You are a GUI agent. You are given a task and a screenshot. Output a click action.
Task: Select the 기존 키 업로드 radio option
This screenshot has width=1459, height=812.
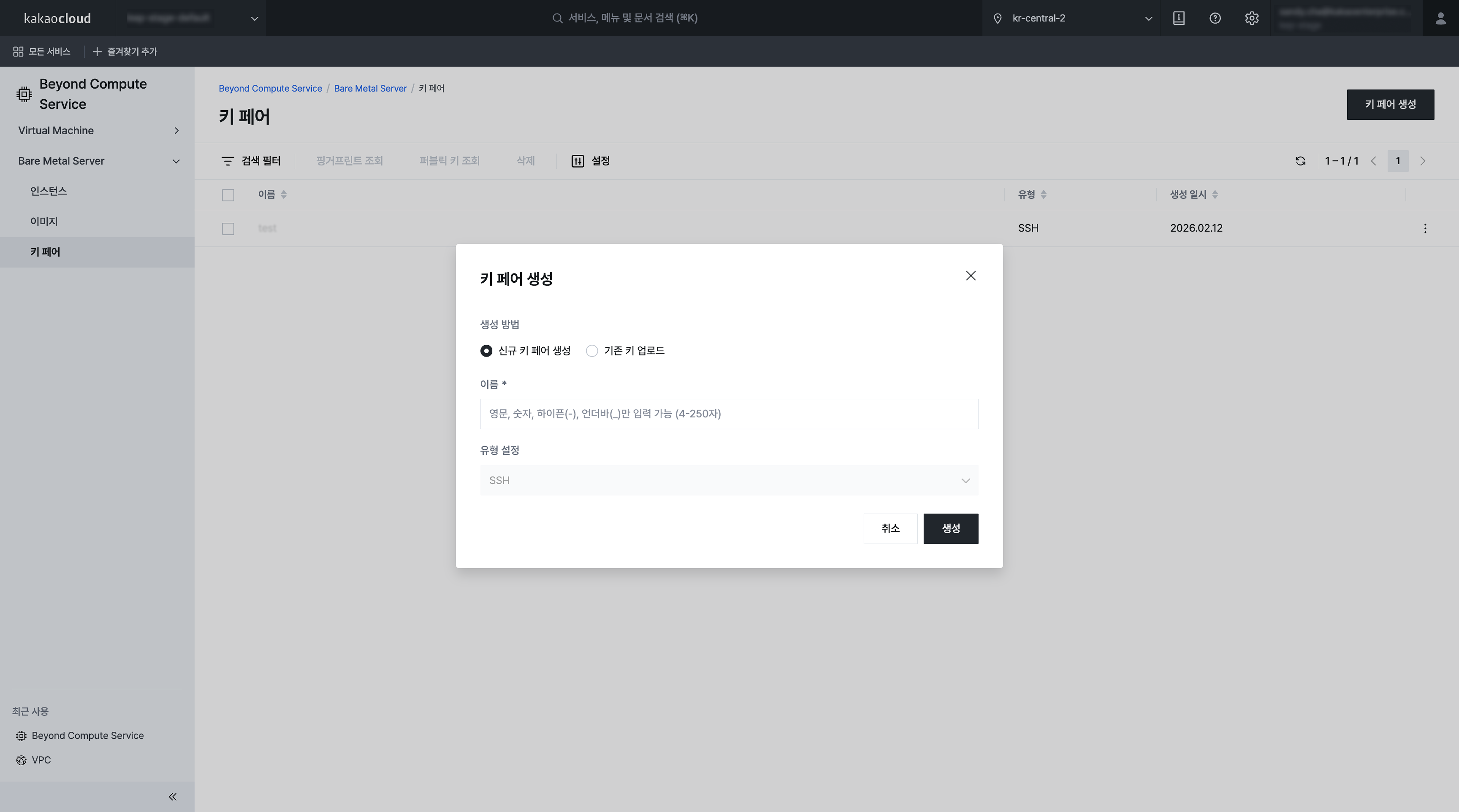tap(592, 351)
